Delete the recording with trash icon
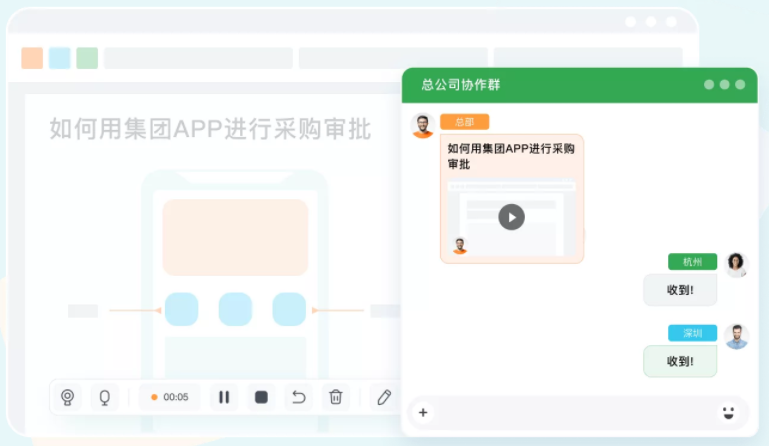This screenshot has height=446, width=769. coord(335,397)
